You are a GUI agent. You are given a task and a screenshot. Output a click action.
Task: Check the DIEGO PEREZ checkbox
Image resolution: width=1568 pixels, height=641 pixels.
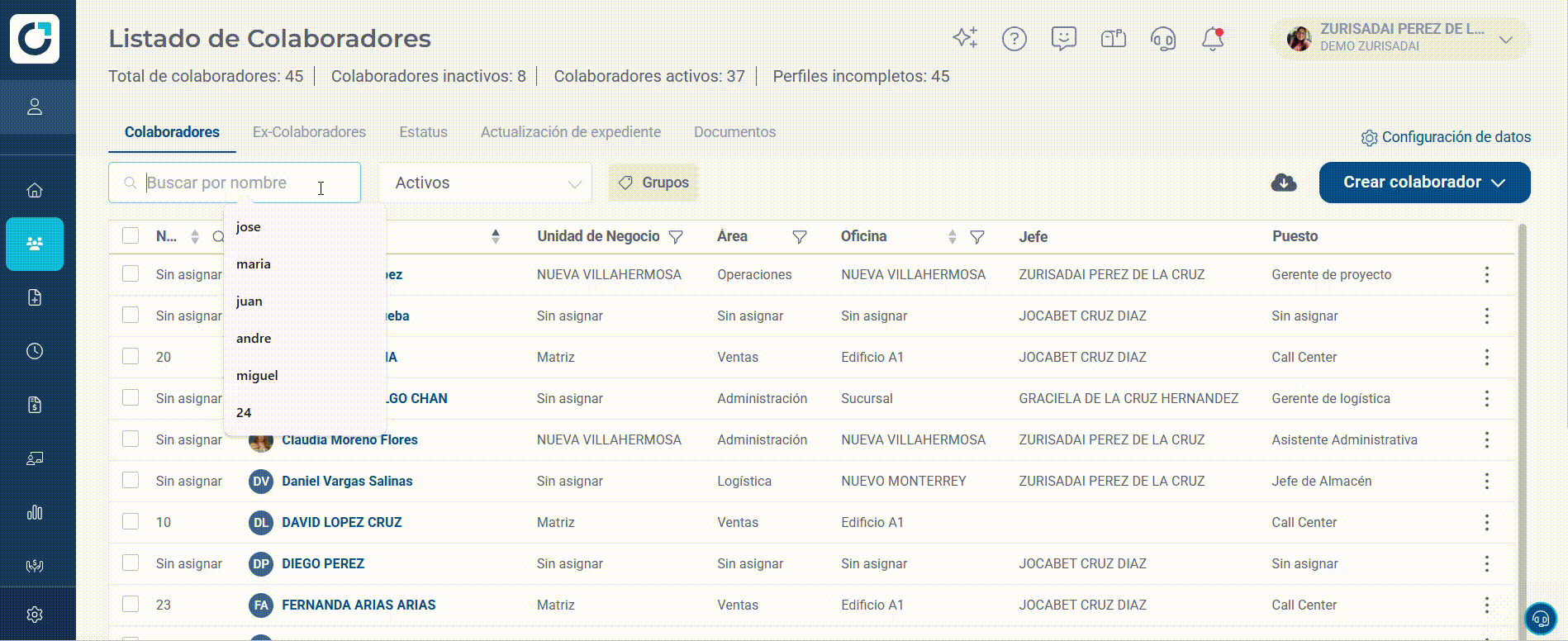tap(131, 563)
